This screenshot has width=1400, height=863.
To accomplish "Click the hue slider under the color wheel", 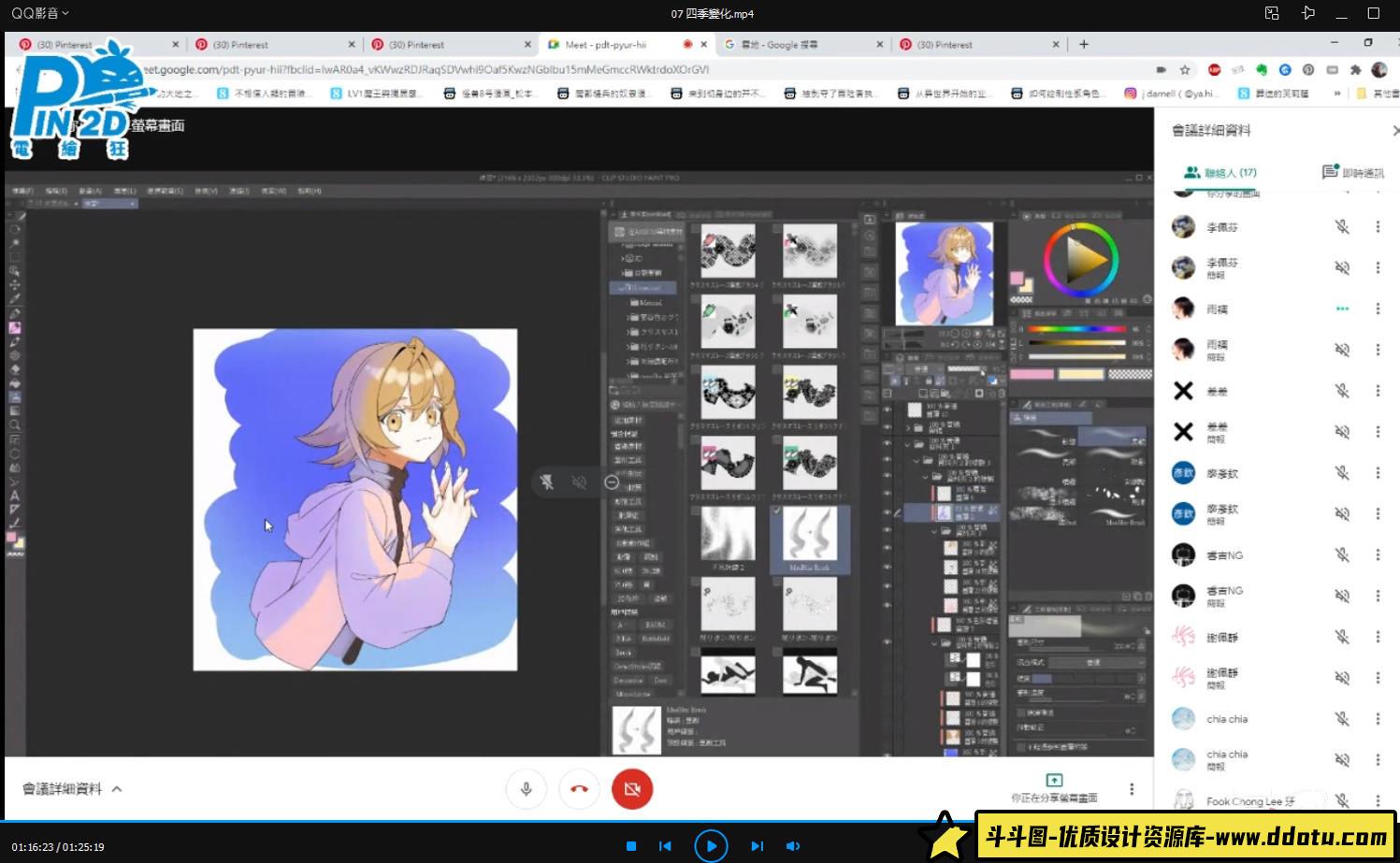I will click(x=1075, y=329).
